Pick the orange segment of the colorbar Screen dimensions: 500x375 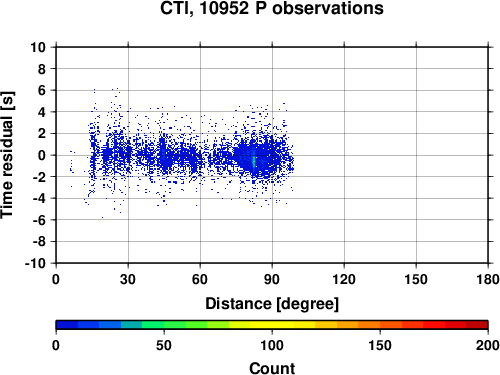(x=369, y=325)
